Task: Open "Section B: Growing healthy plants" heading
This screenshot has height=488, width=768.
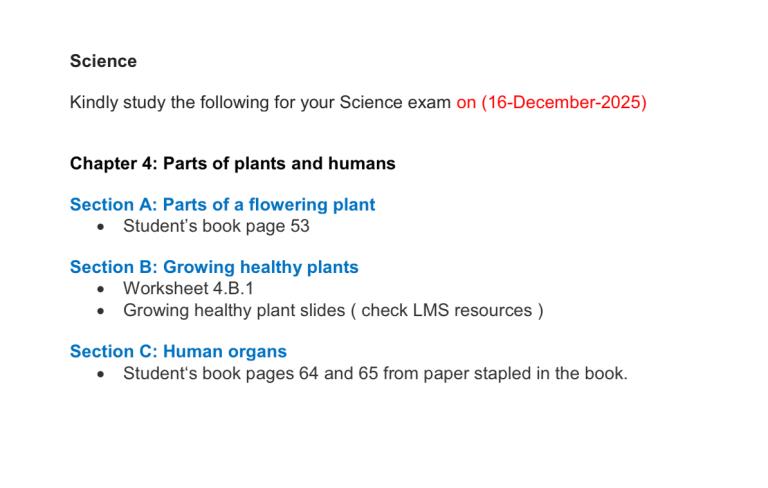Action: (214, 267)
